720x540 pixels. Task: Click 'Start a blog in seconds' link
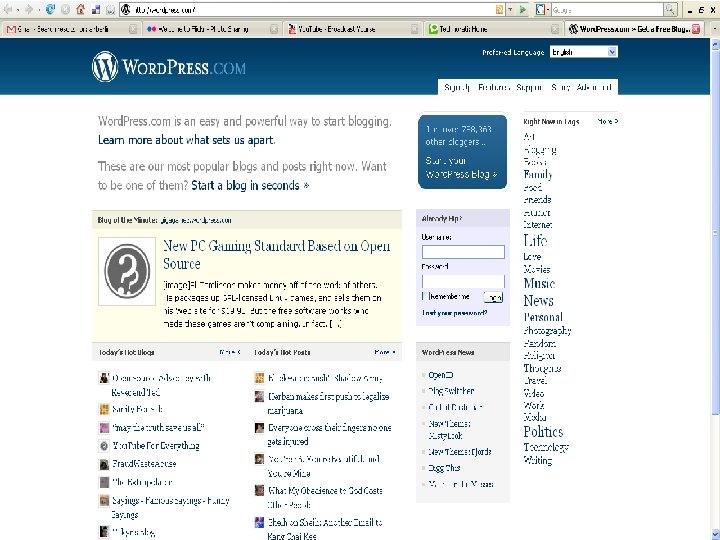(250, 186)
